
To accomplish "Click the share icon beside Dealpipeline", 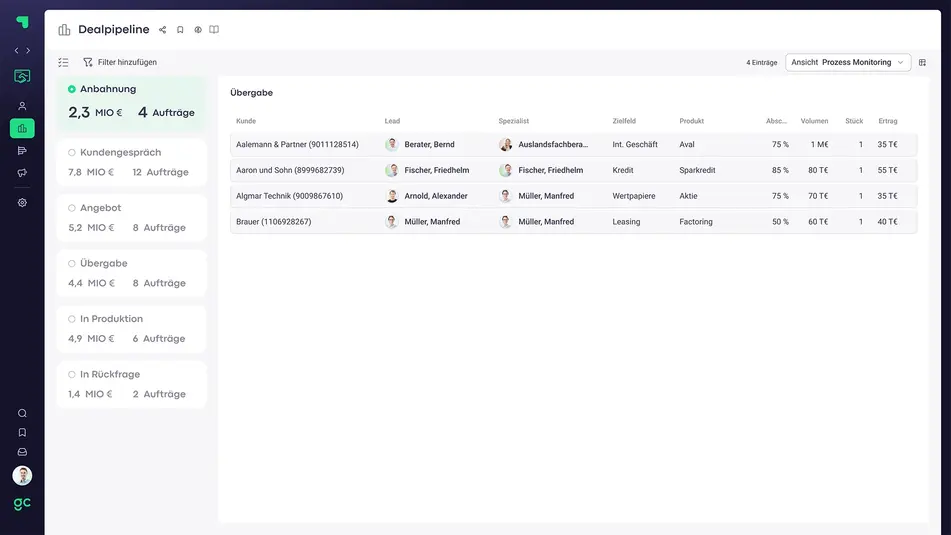I will [163, 30].
